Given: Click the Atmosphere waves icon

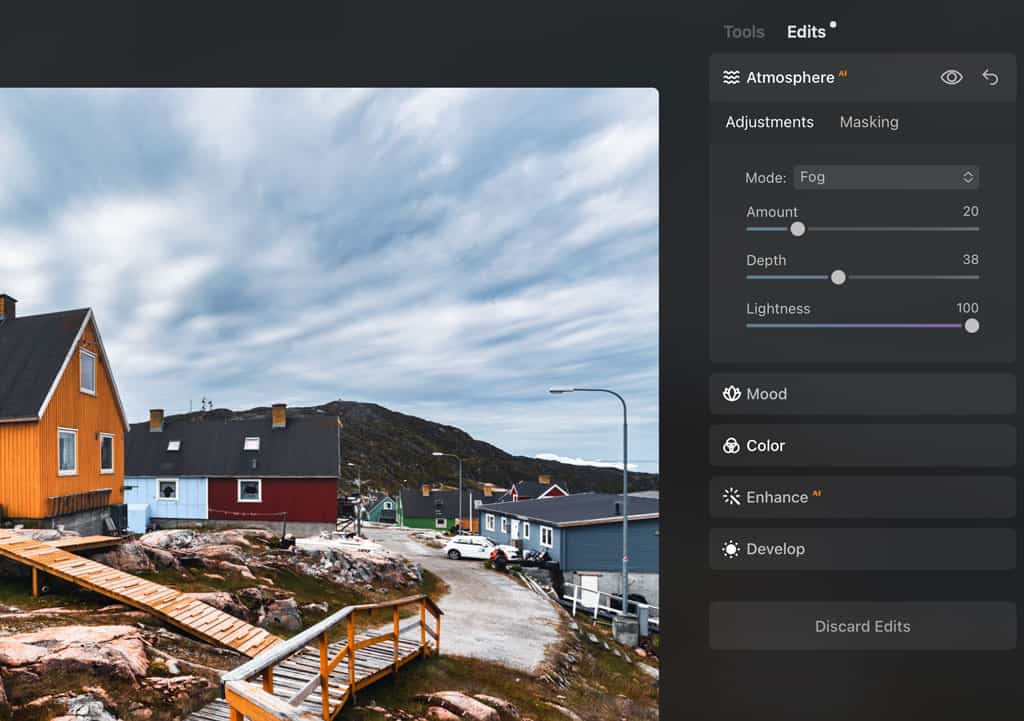Looking at the screenshot, I should 731,77.
